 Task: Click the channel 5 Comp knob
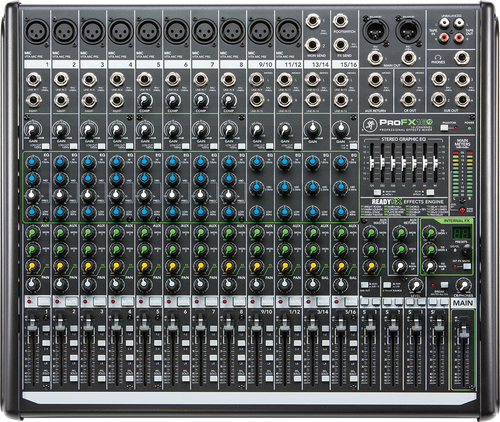click(x=145, y=100)
